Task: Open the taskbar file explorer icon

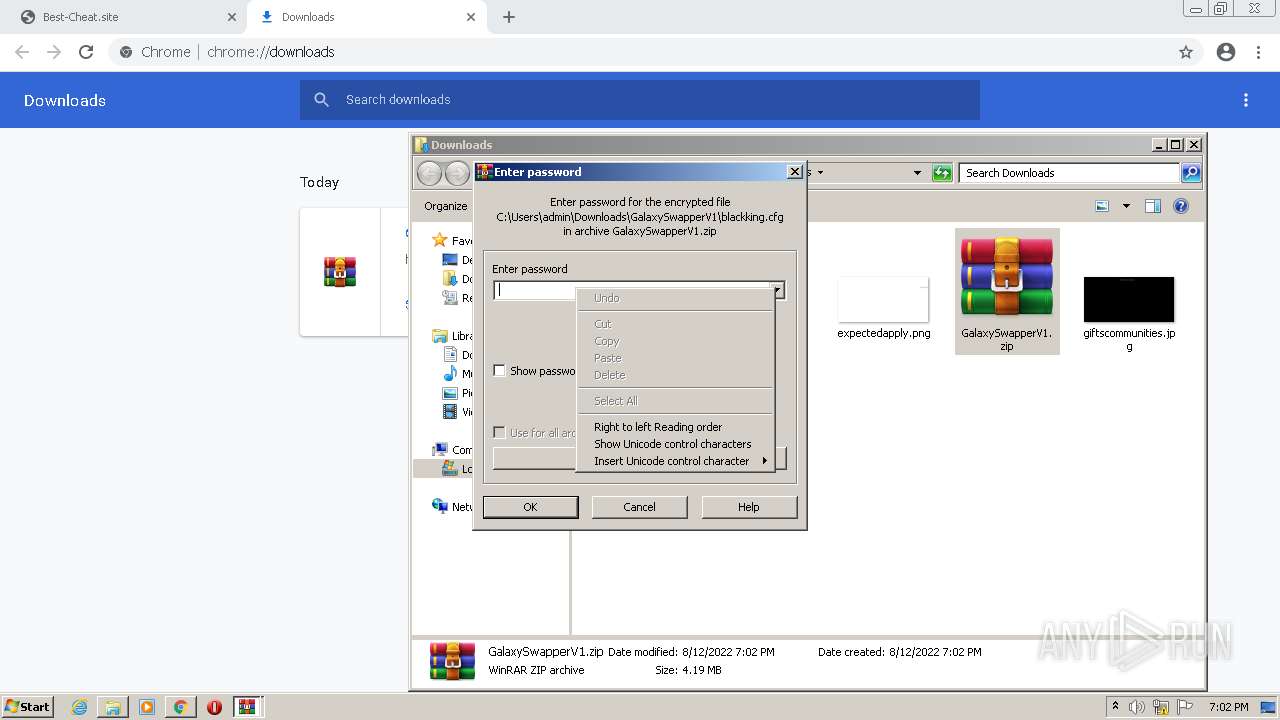Action: point(113,707)
